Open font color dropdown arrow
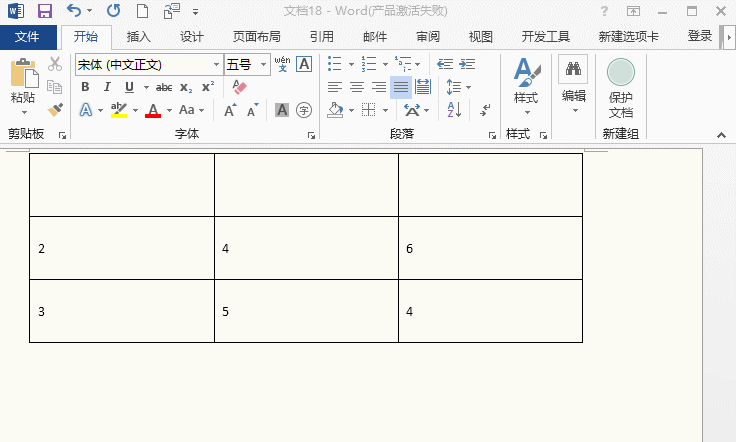This screenshot has height=442, width=736. point(169,111)
